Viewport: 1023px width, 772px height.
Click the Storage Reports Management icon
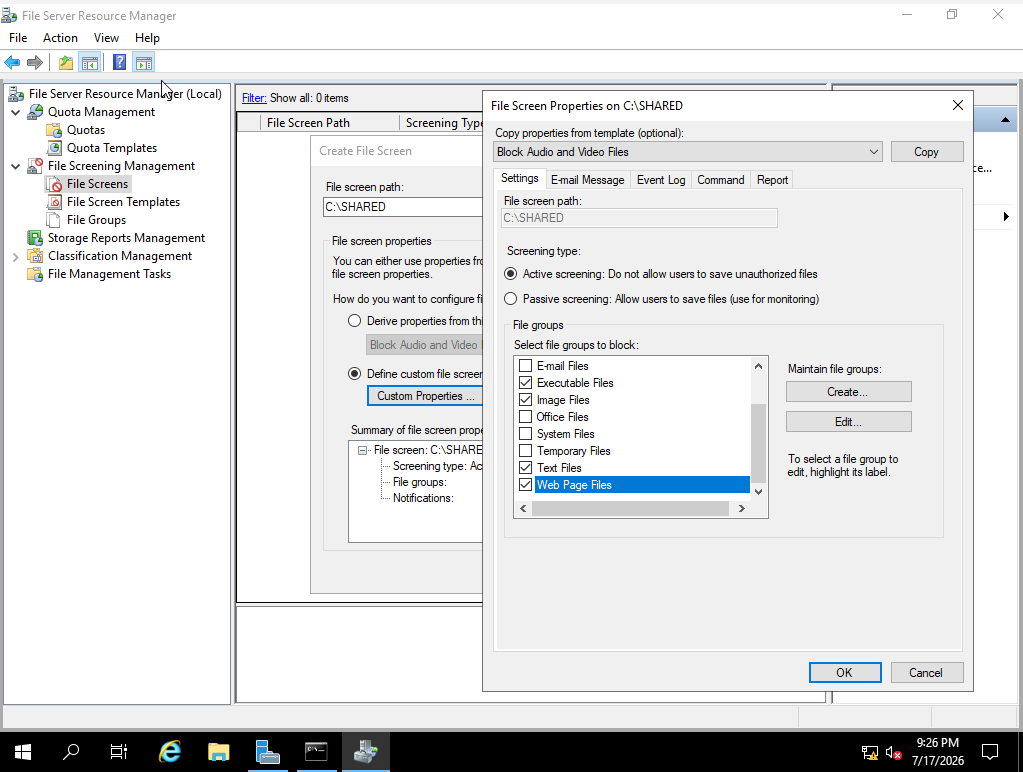click(x=35, y=238)
